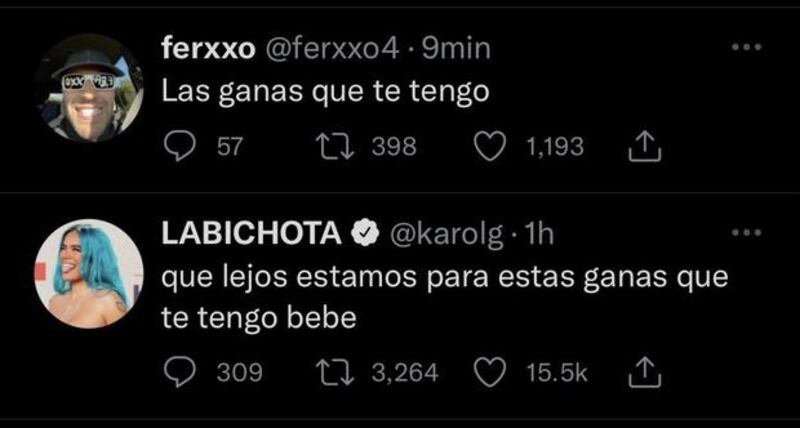Visit the @karolg handle

pos(447,236)
